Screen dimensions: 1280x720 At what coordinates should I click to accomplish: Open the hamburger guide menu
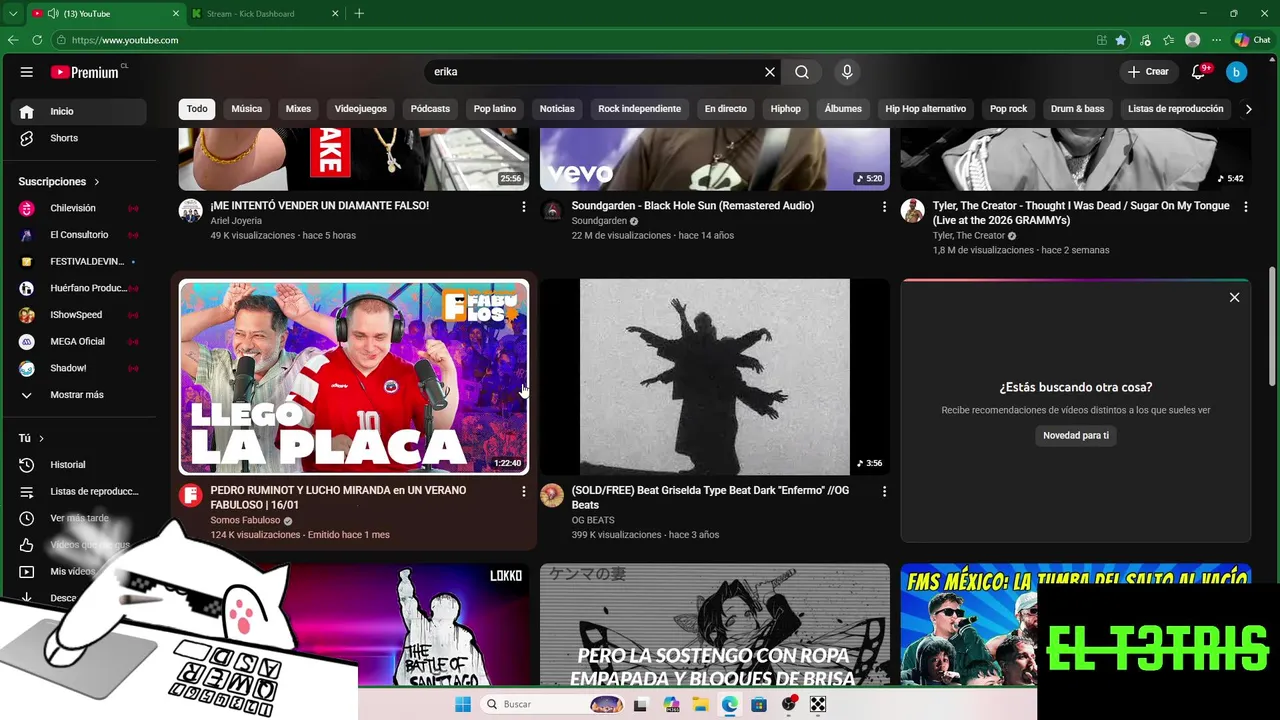point(27,72)
